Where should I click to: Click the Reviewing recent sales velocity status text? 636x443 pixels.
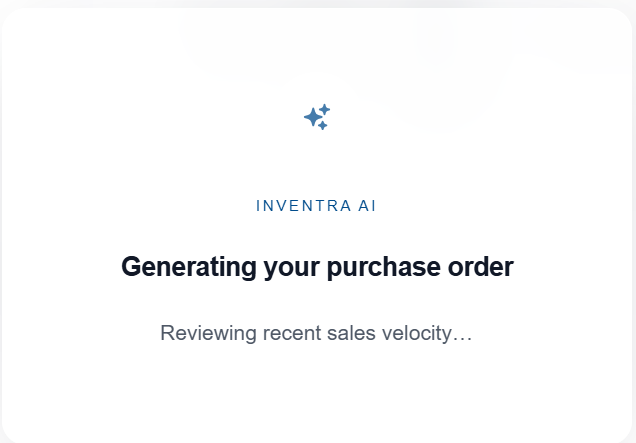pos(316,333)
